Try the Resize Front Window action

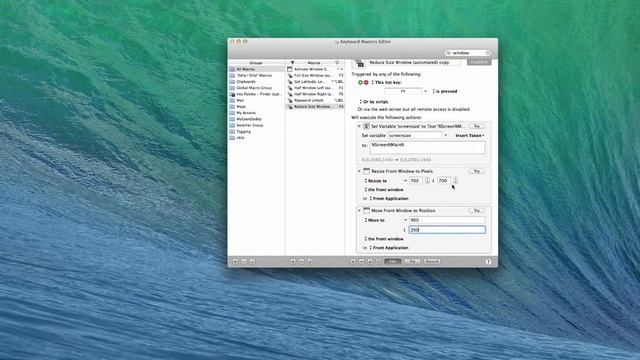tap(477, 171)
